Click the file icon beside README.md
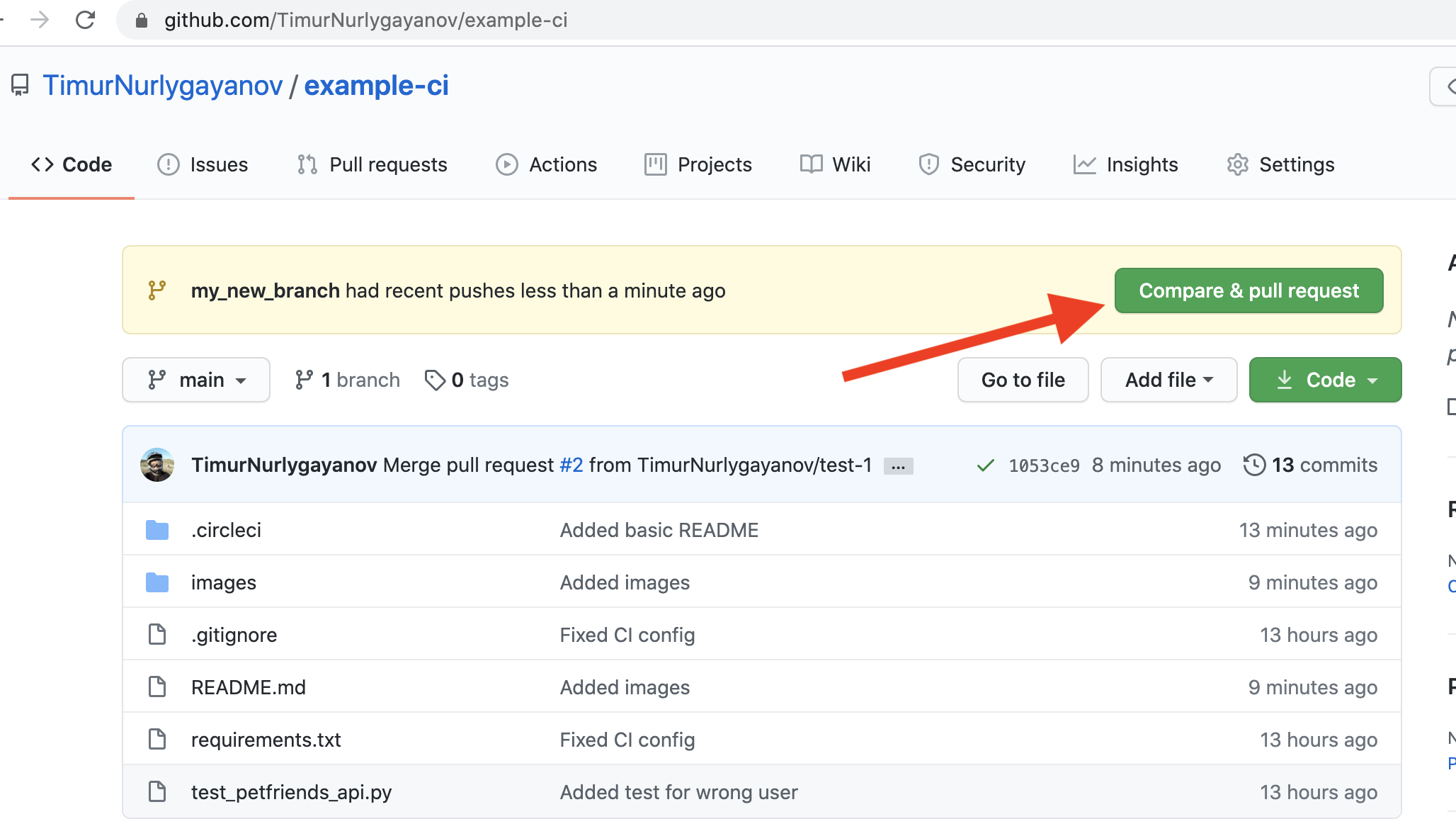The width and height of the screenshot is (1456, 836). click(157, 687)
